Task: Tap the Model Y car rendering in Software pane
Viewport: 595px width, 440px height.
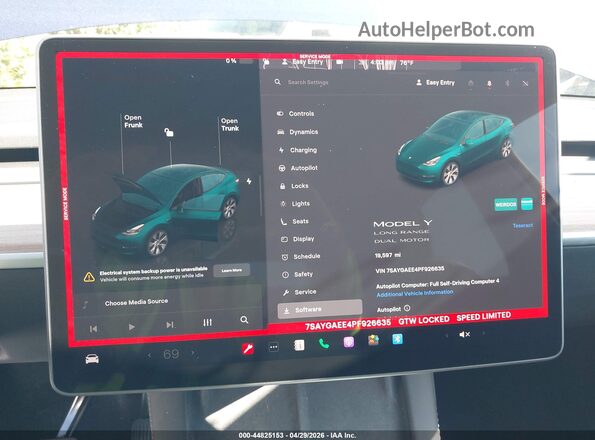Action: [455, 148]
